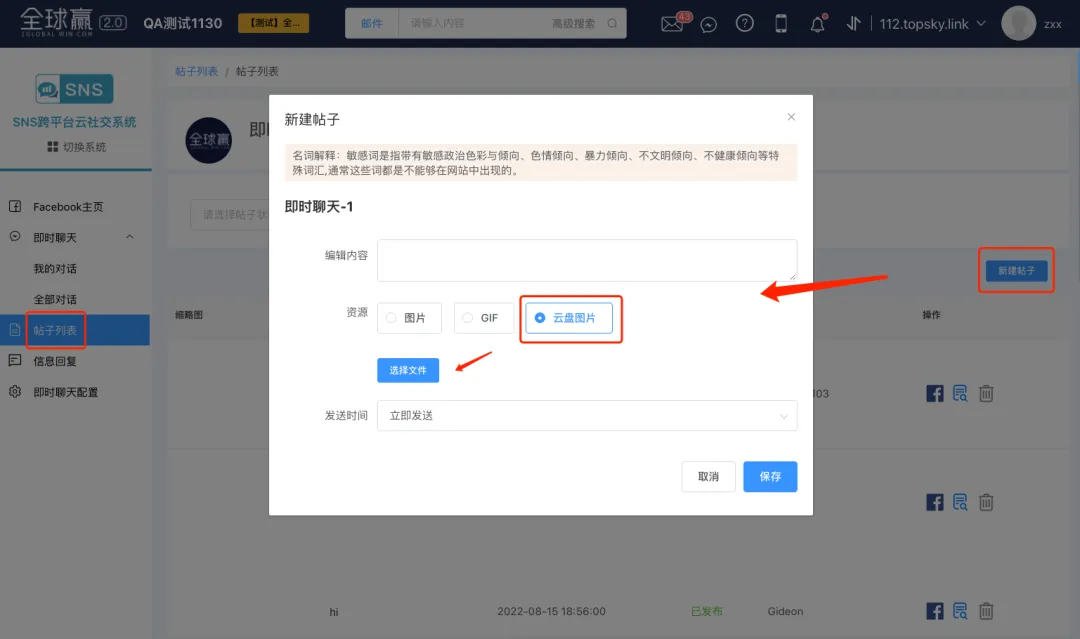Viewport: 1080px width, 639px height.
Task: Open the 发送时间 dropdown set to 立即发送
Action: click(586, 415)
